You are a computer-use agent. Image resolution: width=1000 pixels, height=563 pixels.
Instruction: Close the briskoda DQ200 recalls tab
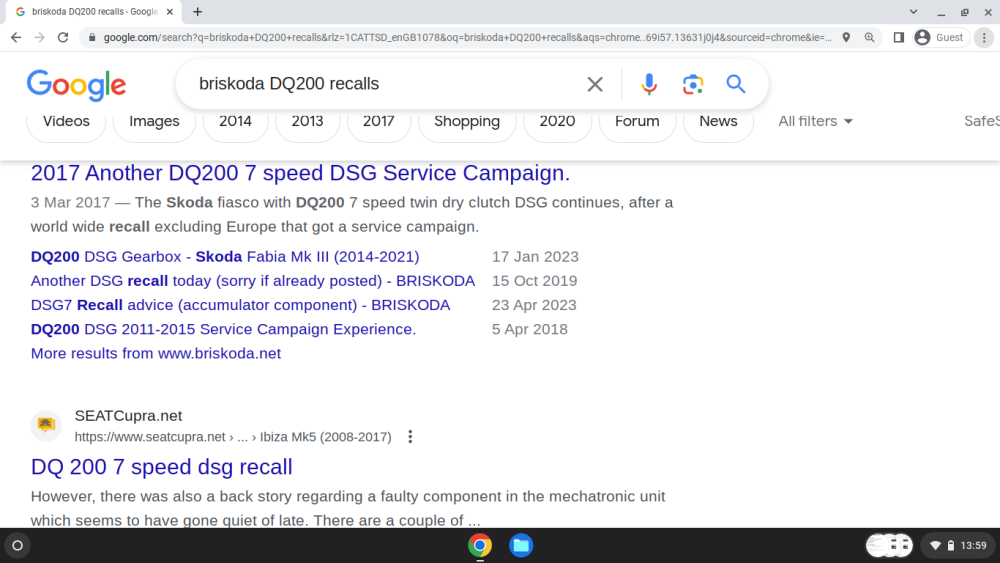[170, 11]
